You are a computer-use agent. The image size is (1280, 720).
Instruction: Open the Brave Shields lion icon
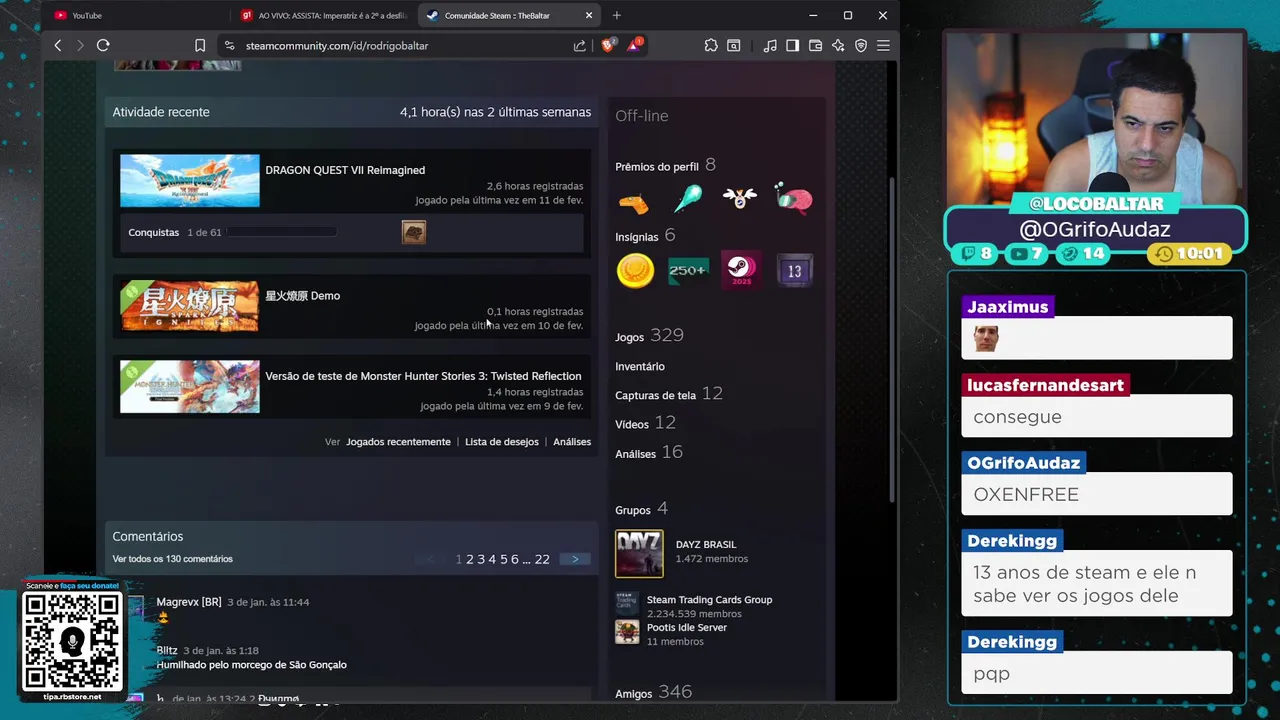click(x=607, y=45)
